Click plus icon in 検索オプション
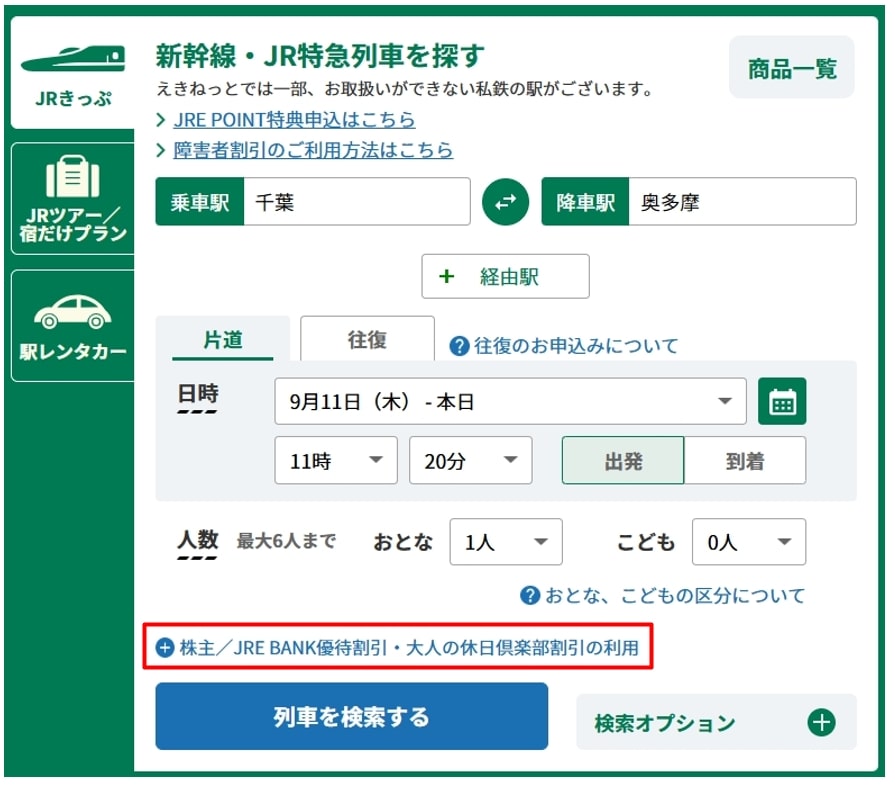895x785 pixels. [821, 723]
